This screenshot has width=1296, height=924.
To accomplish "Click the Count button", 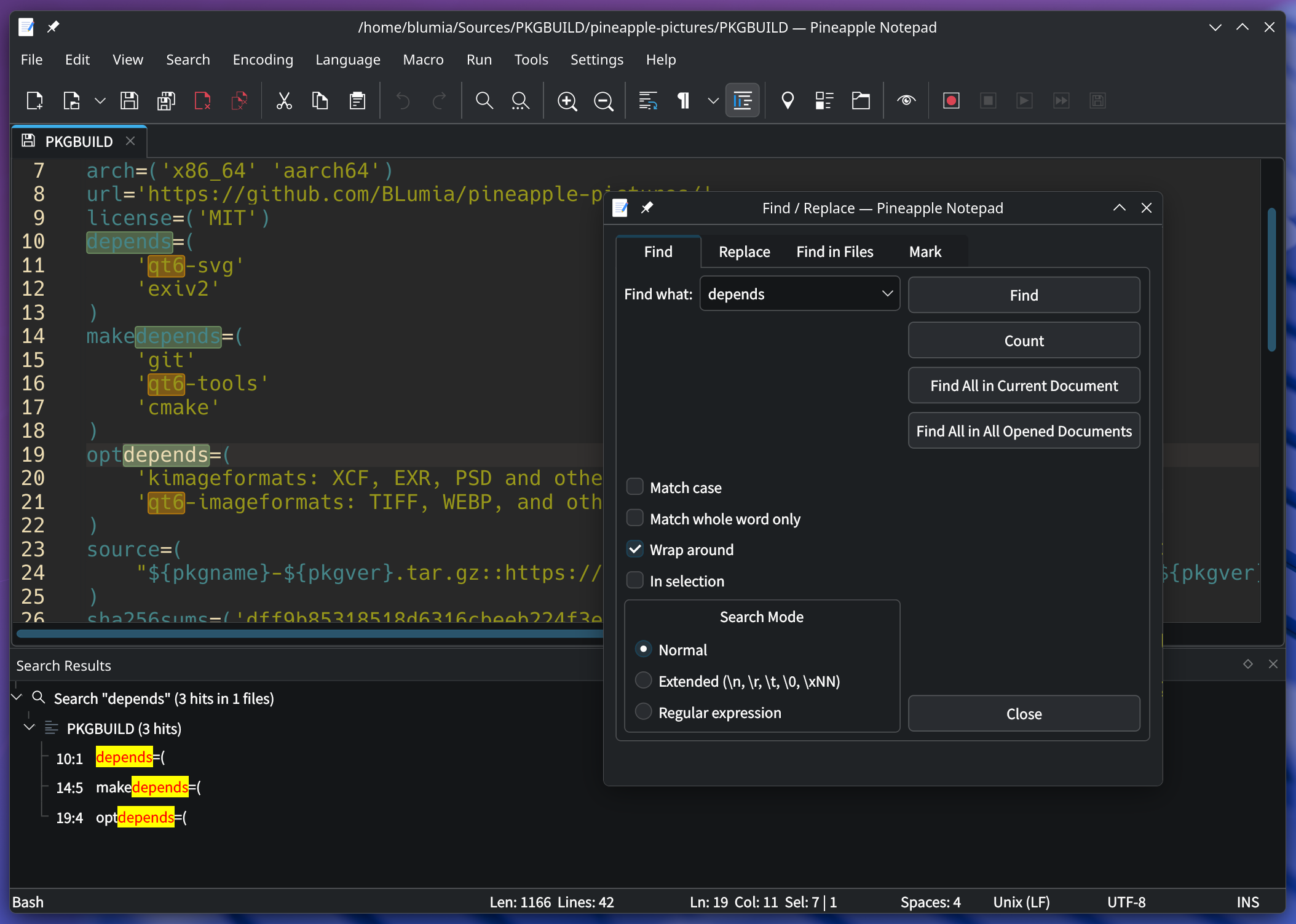I will [1024, 341].
